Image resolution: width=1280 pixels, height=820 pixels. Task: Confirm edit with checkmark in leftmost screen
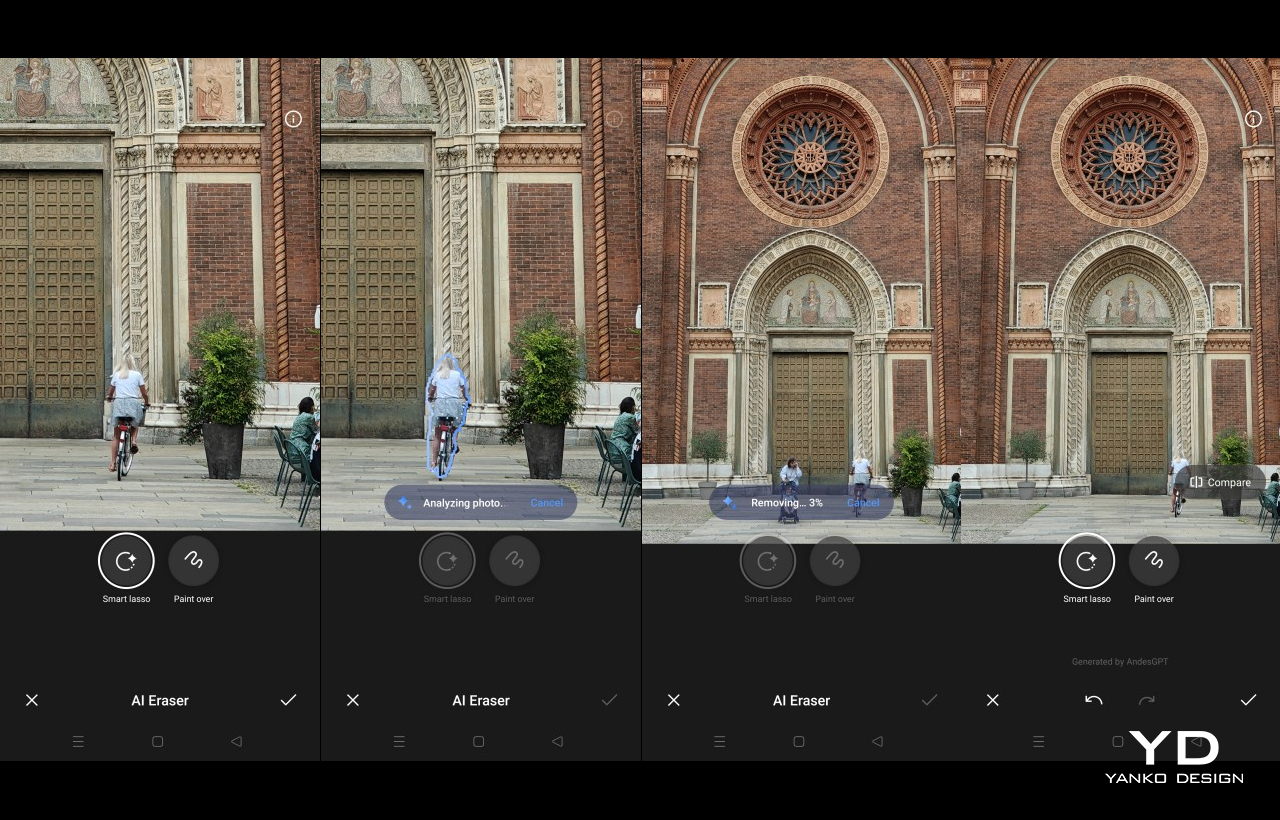click(x=288, y=700)
